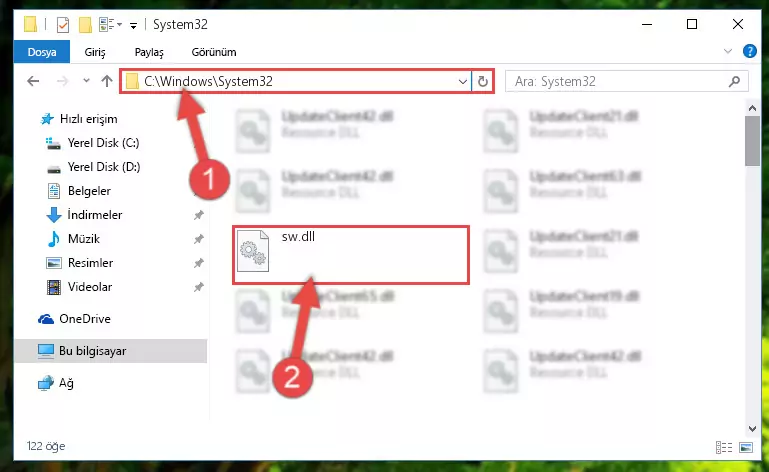Screen dimensions: 769x472
Task: Open the Dosya menu tab
Action: coord(42,52)
